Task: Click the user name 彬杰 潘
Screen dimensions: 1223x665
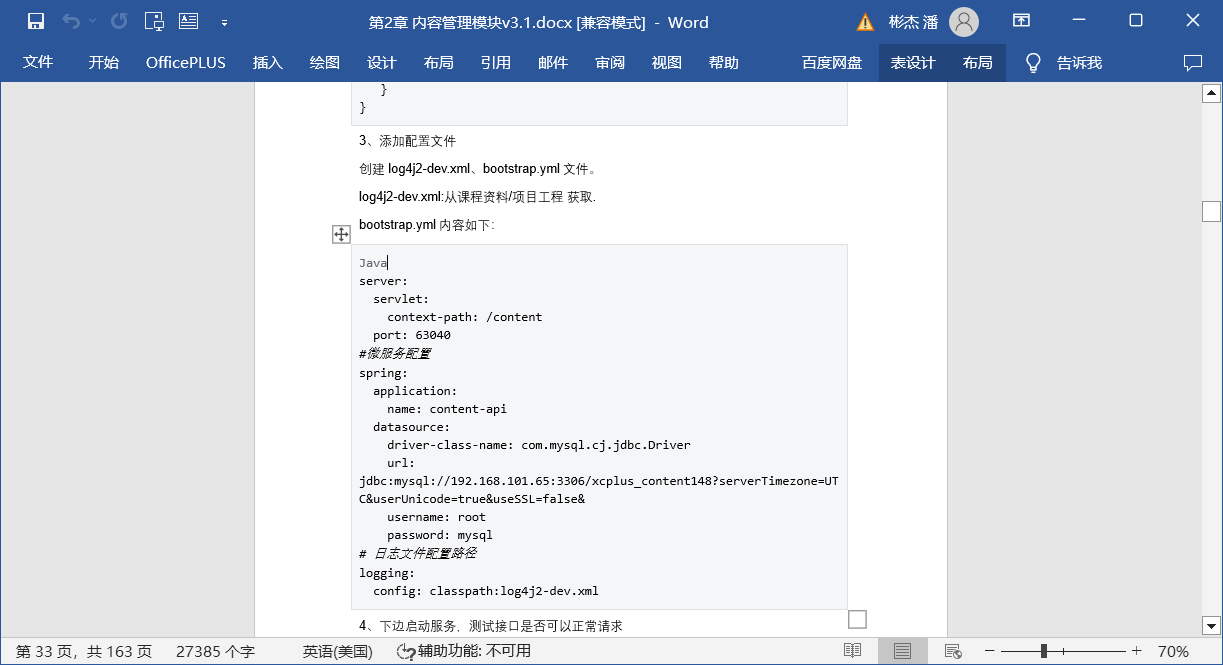Action: (914, 22)
